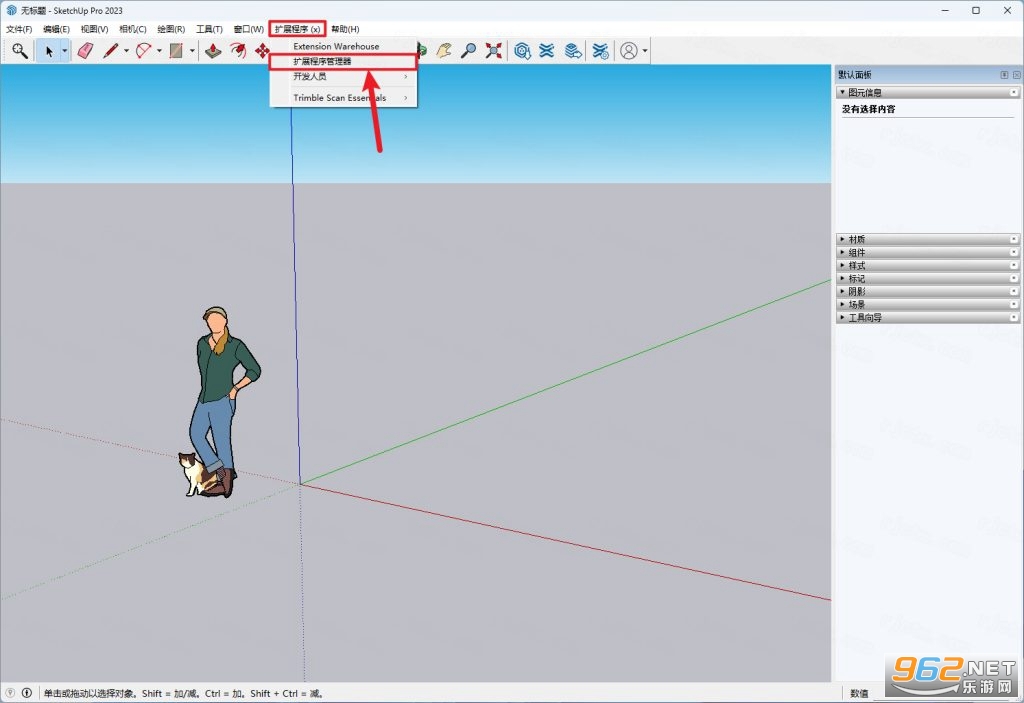Click the 没有选择内容 text in 图元信息

869,109
